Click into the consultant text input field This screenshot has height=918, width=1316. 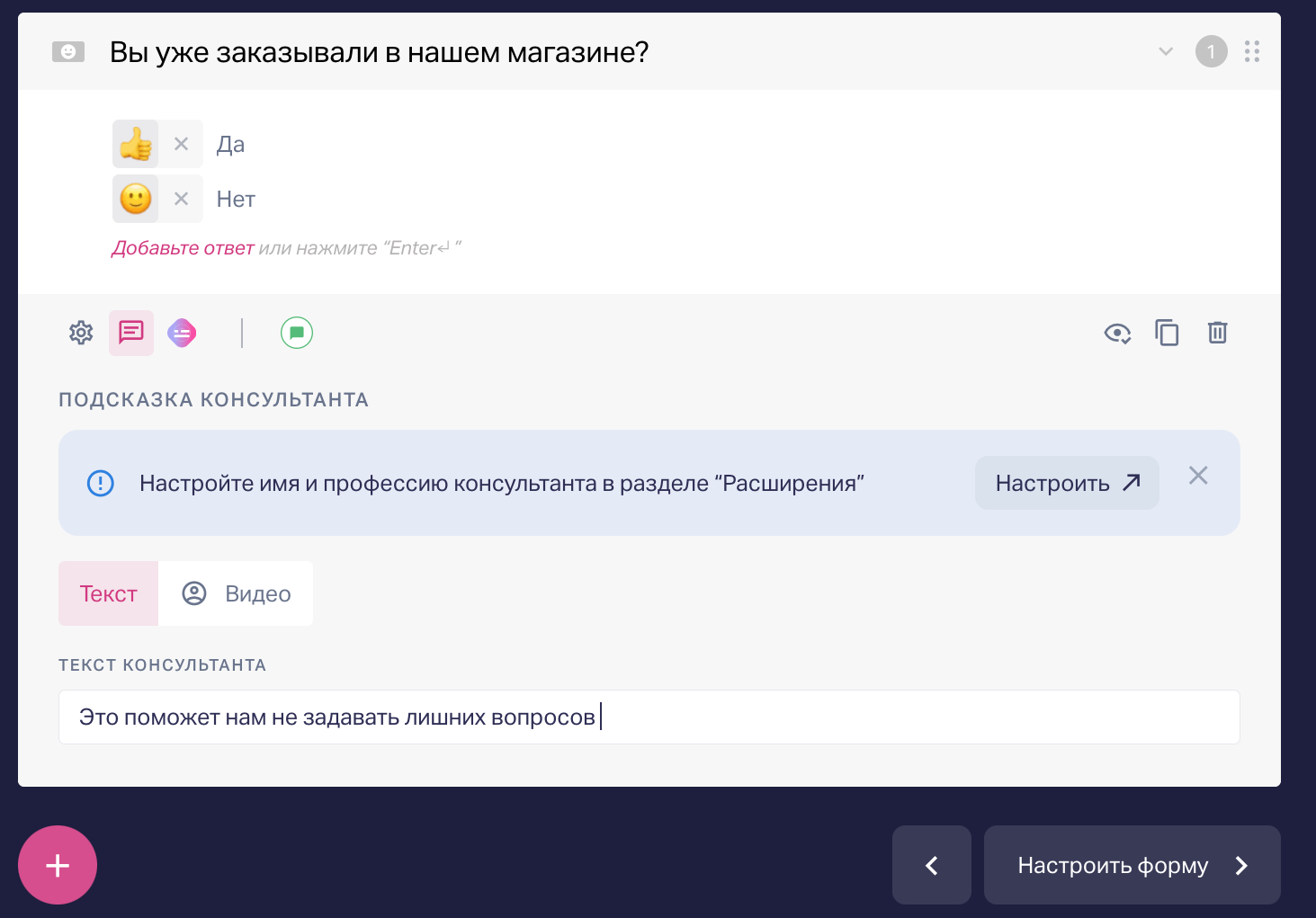pyautogui.click(x=649, y=717)
